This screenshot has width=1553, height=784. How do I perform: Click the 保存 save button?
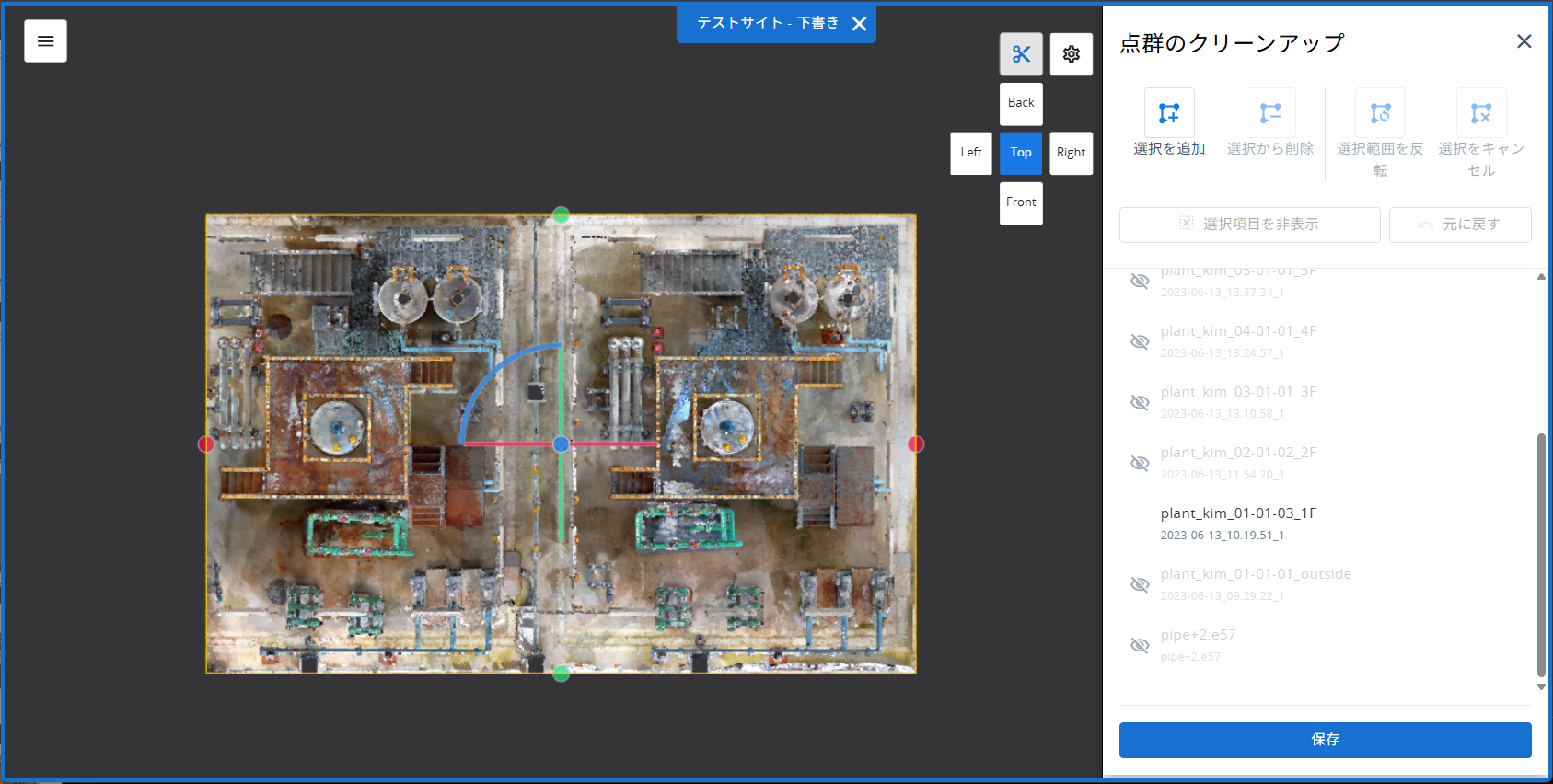pyautogui.click(x=1325, y=740)
